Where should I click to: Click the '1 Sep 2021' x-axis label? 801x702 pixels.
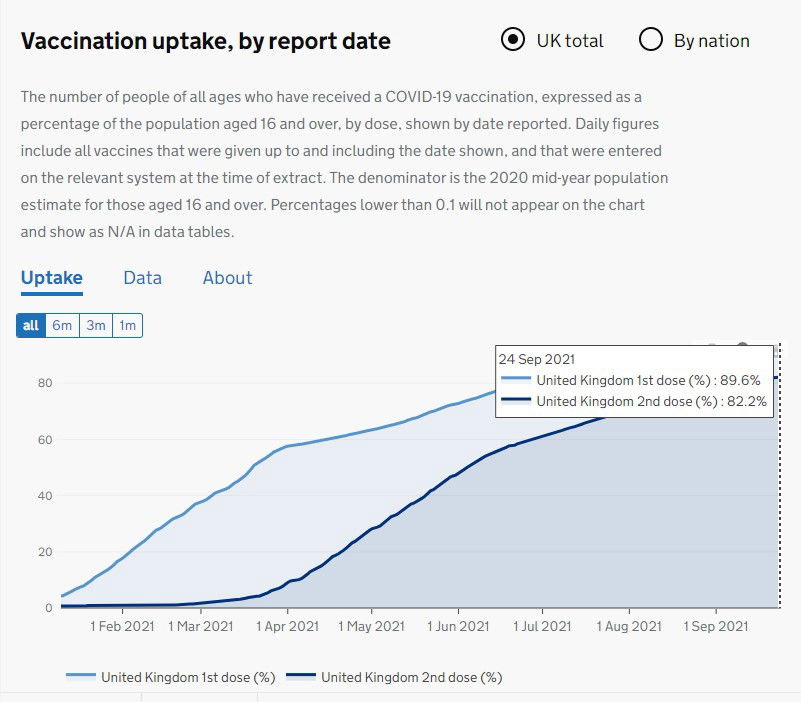(715, 626)
